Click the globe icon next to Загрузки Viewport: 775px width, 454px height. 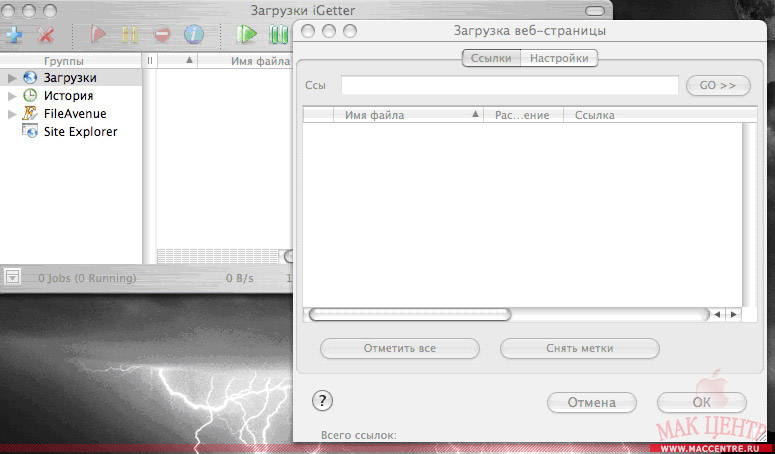coord(30,78)
